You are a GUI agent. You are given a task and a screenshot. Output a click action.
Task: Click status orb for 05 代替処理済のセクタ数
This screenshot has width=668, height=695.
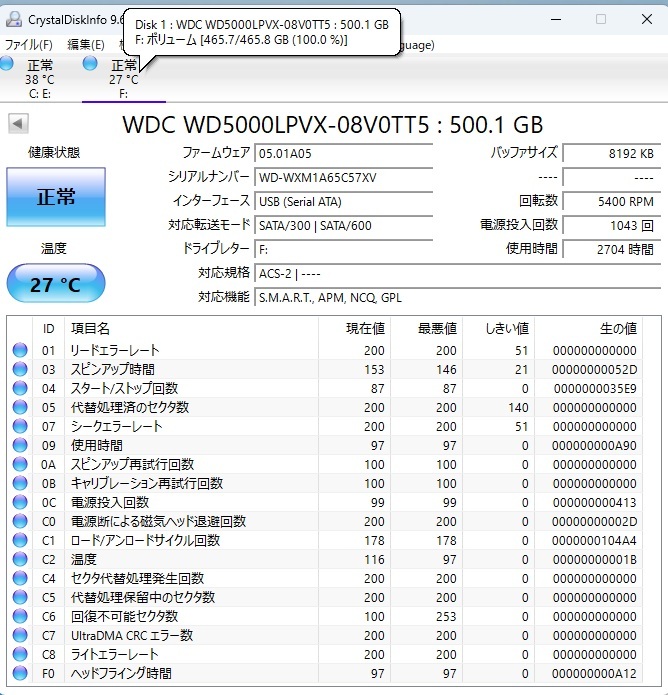(x=20, y=407)
